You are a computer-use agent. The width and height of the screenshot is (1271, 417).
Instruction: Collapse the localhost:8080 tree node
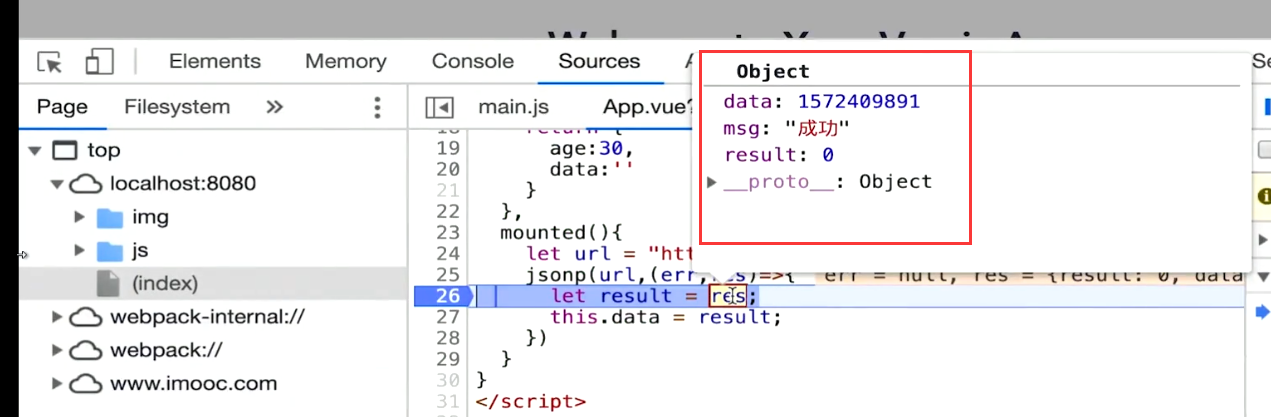tap(57, 184)
